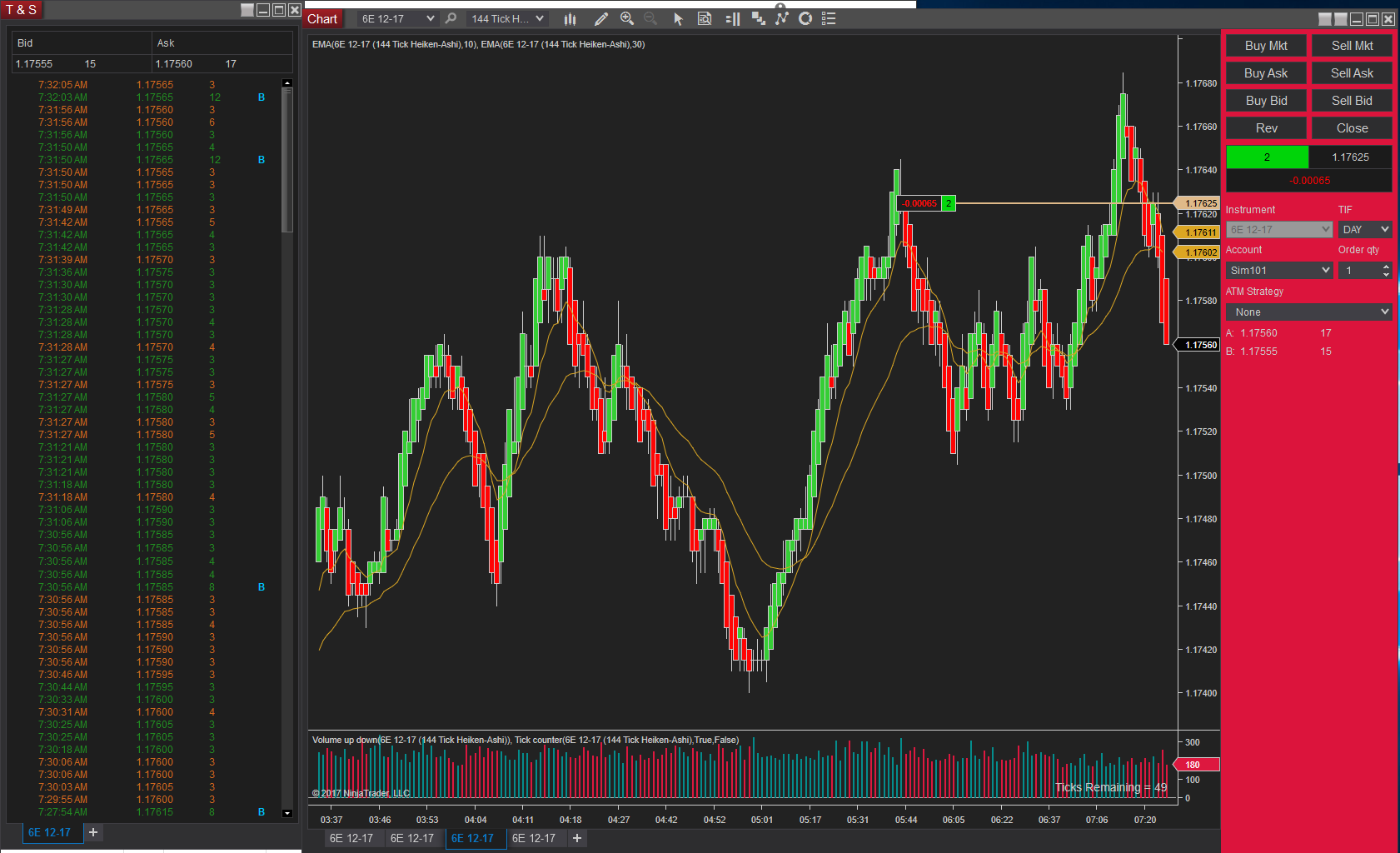
Task: Click the Sell Bid button
Action: pyautogui.click(x=1352, y=101)
